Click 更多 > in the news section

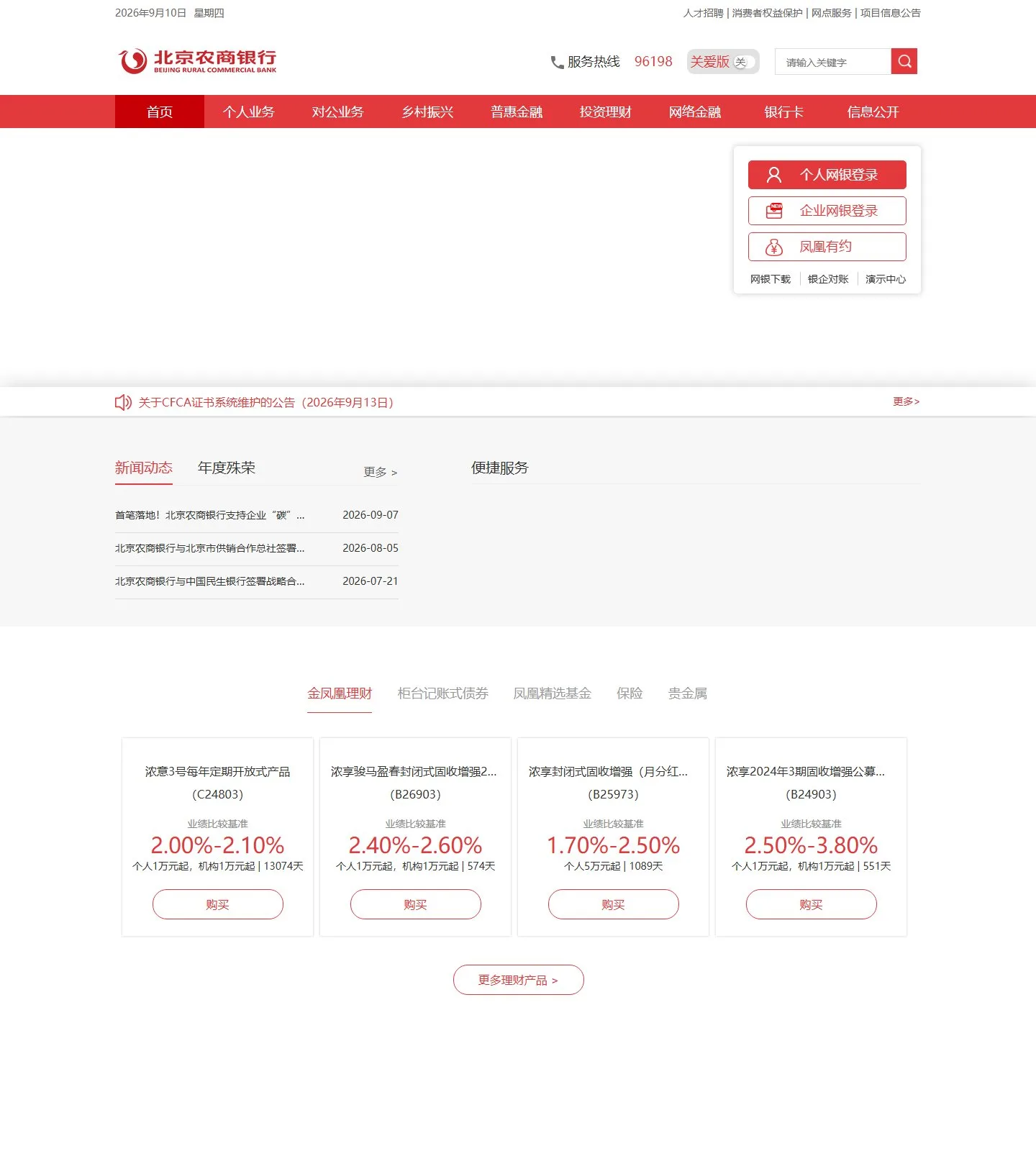381,472
